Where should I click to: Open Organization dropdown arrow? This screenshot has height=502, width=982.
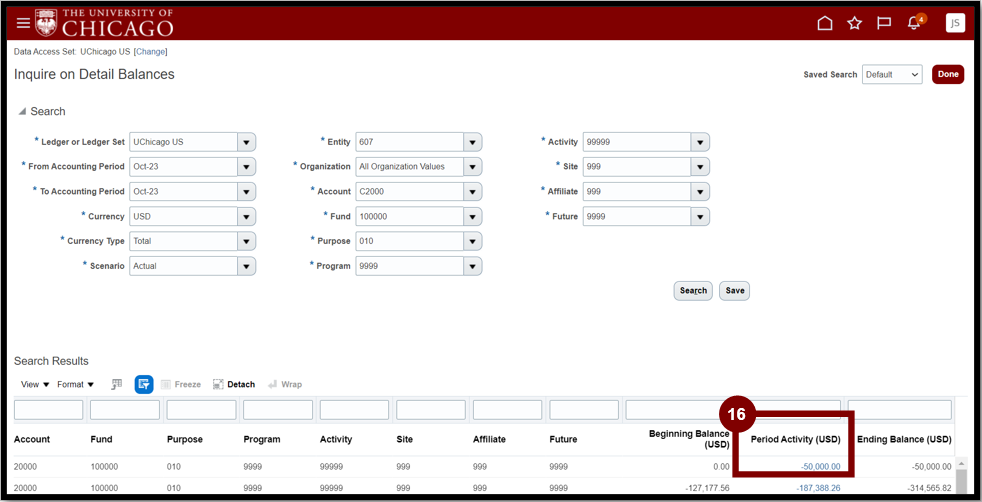pos(472,167)
